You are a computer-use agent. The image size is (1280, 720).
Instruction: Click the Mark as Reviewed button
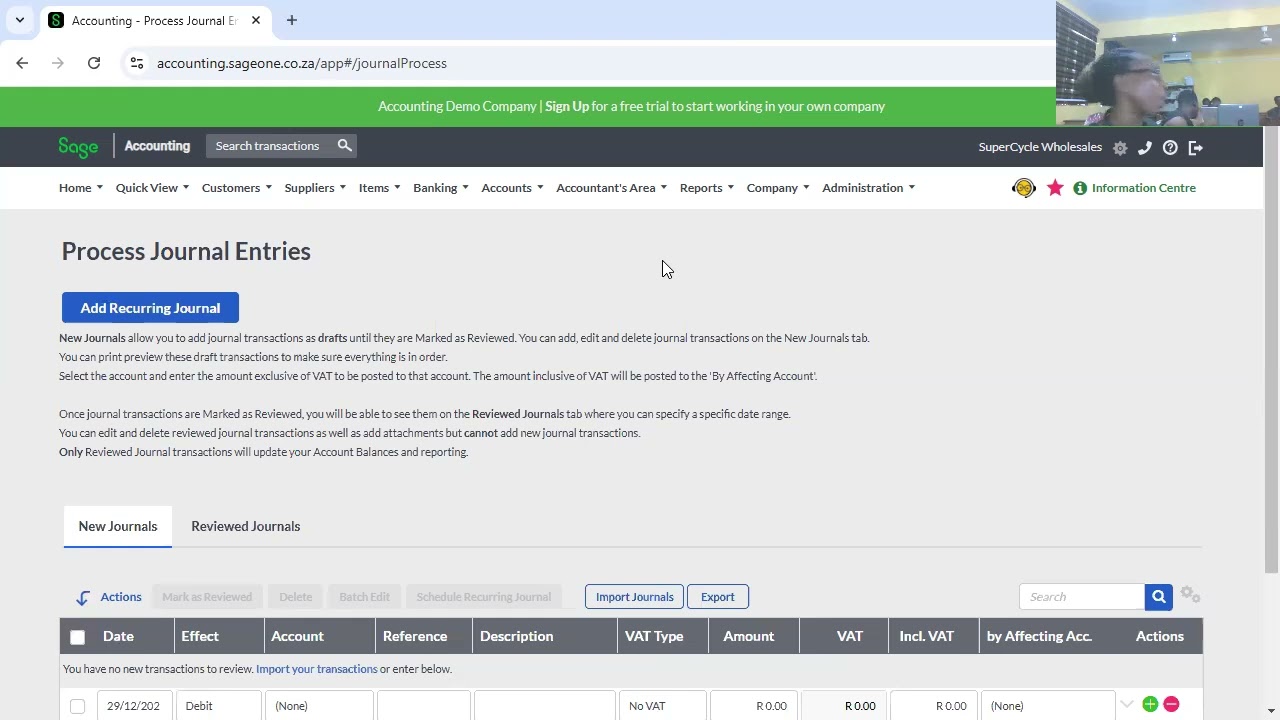click(x=207, y=597)
